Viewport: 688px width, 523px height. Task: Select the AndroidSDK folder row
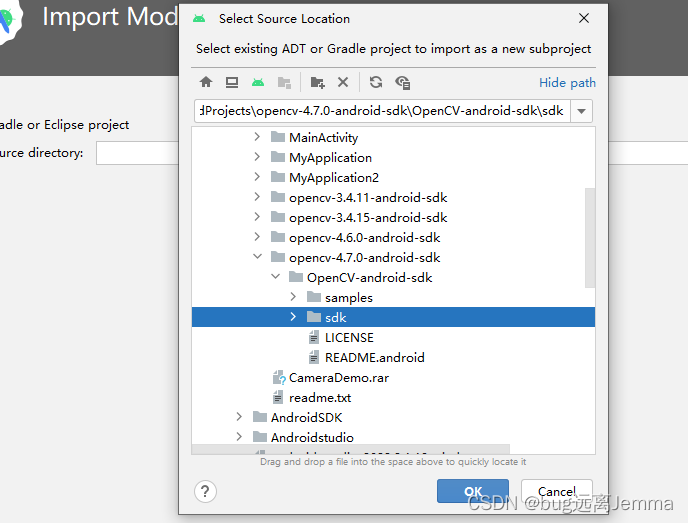coord(393,417)
